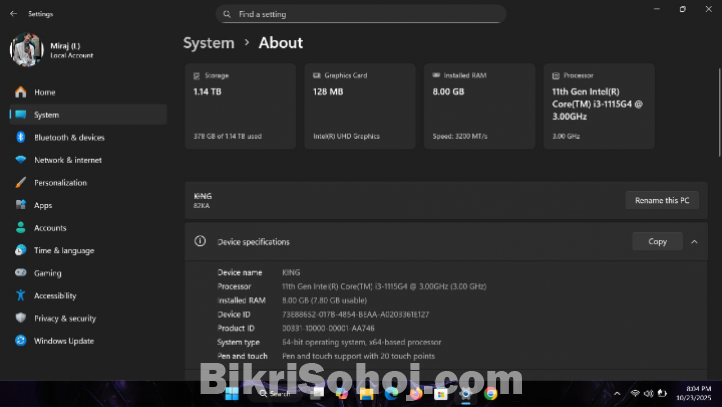Viewport: 722px width, 407px height.
Task: Open the volume control in the system tray
Action: (648, 394)
